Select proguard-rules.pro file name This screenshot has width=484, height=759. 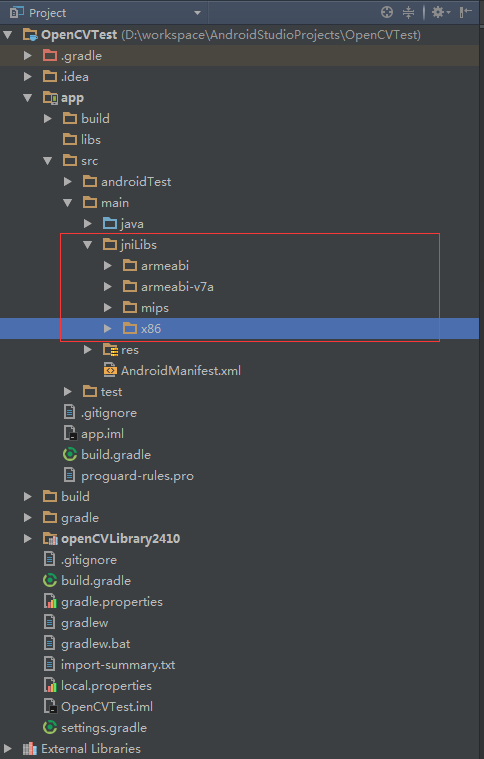[137, 476]
